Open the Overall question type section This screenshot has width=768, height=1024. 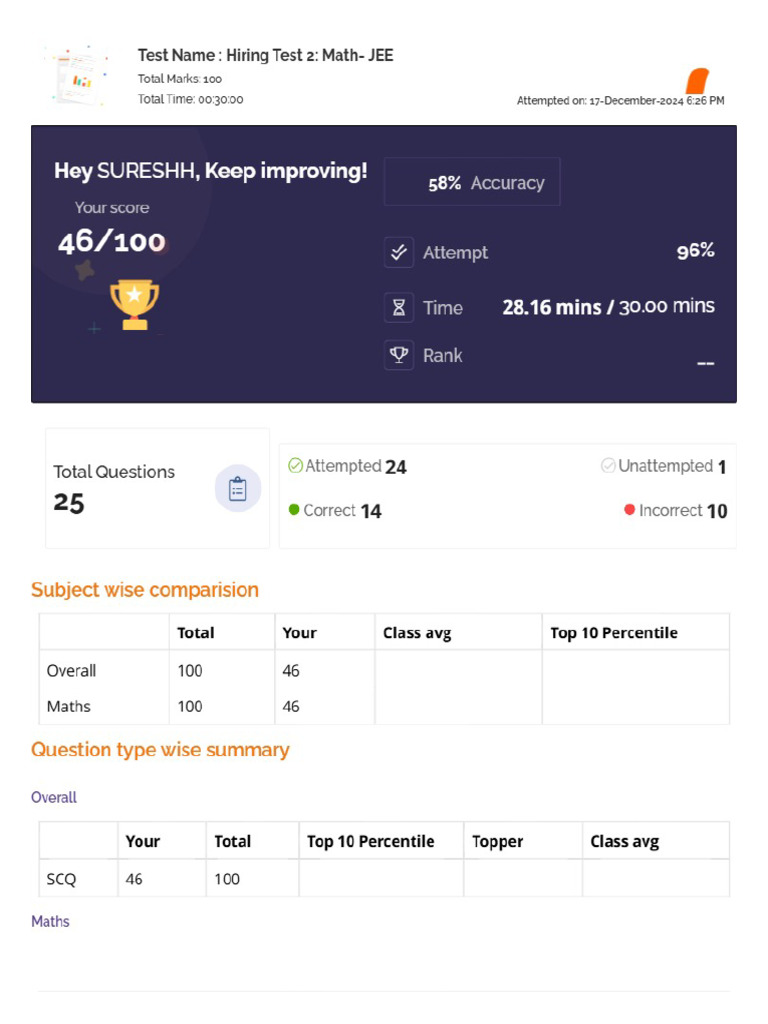(x=54, y=798)
